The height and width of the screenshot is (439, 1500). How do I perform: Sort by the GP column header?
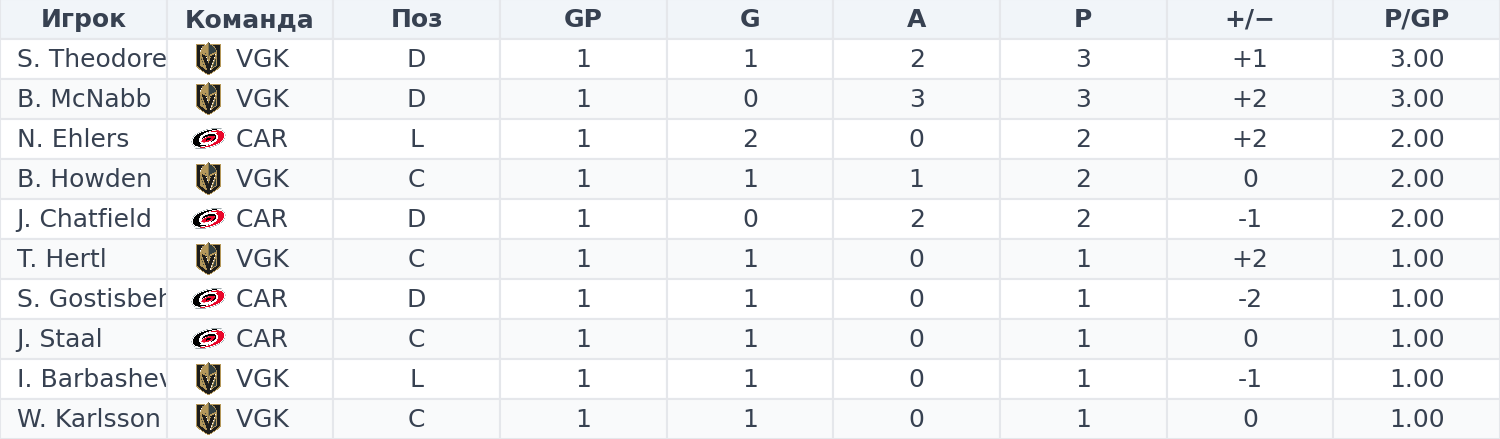coord(583,19)
